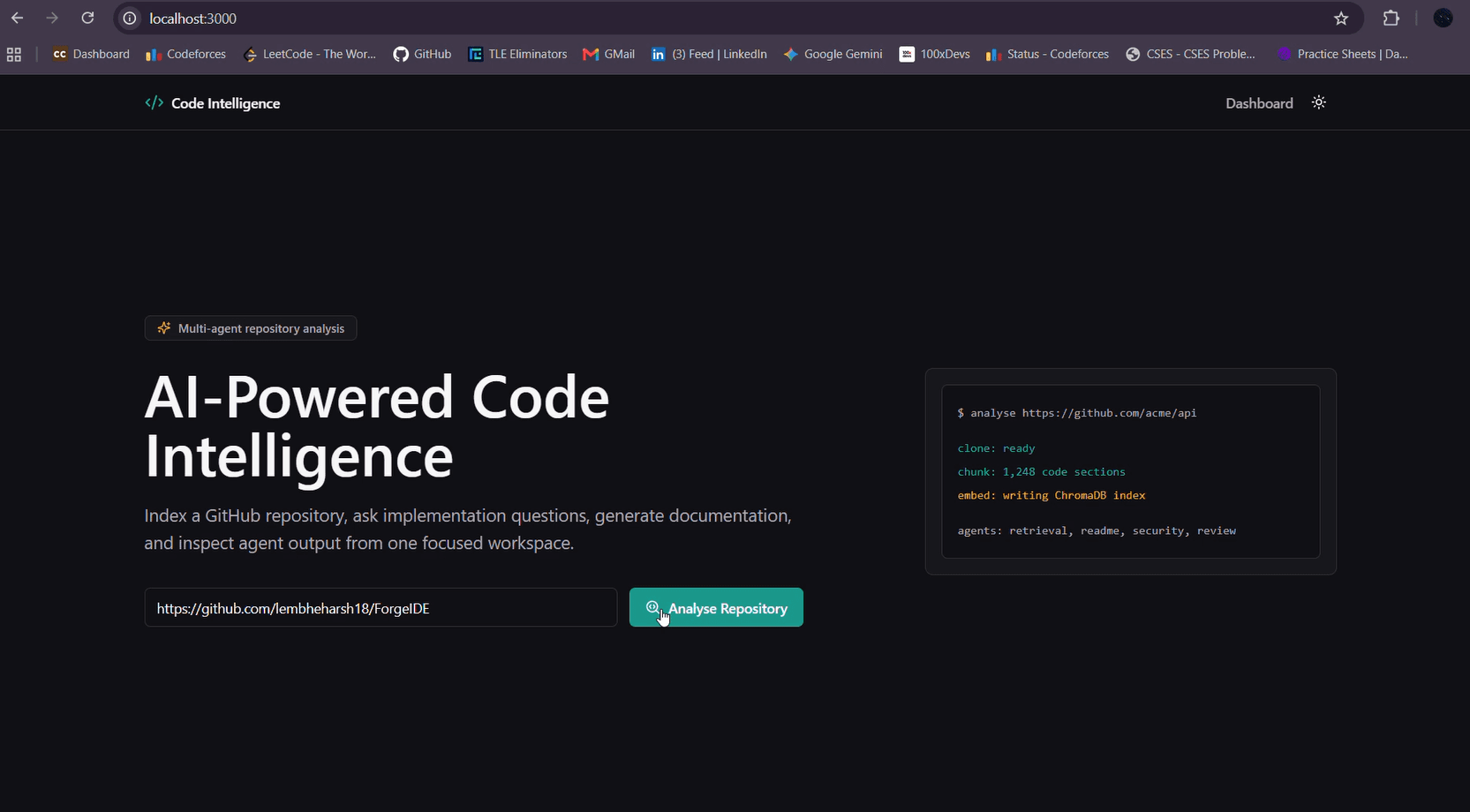
Task: Open the Status - Codeforces bookmark
Action: [x=1047, y=54]
